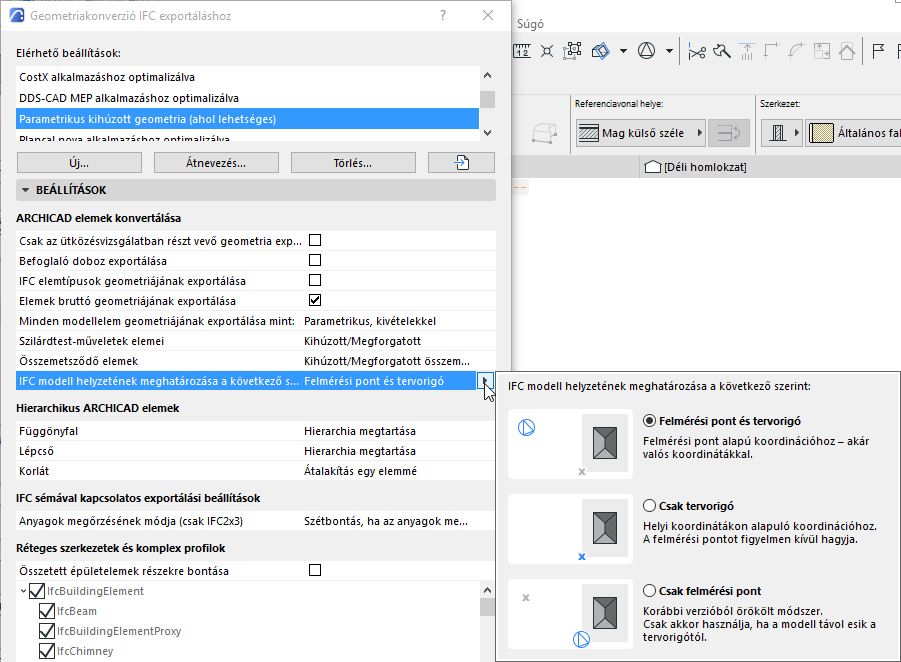The width and height of the screenshot is (901, 662).
Task: Click the adjust-to-line arrows icon
Action: [746, 51]
